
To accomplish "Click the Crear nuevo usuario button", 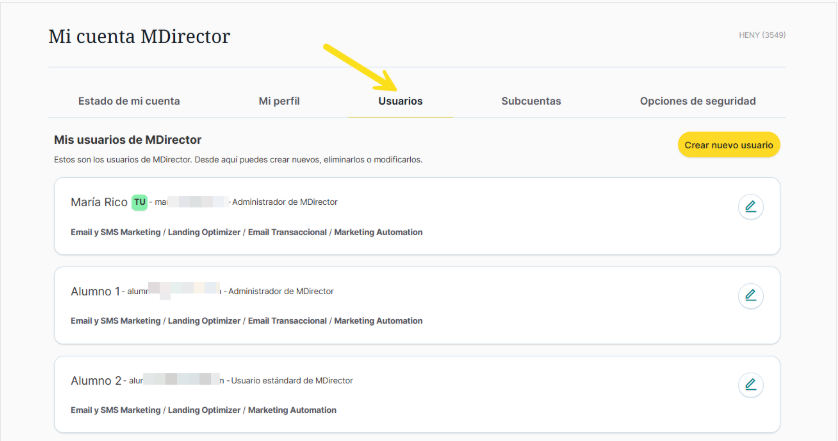I will pos(729,145).
